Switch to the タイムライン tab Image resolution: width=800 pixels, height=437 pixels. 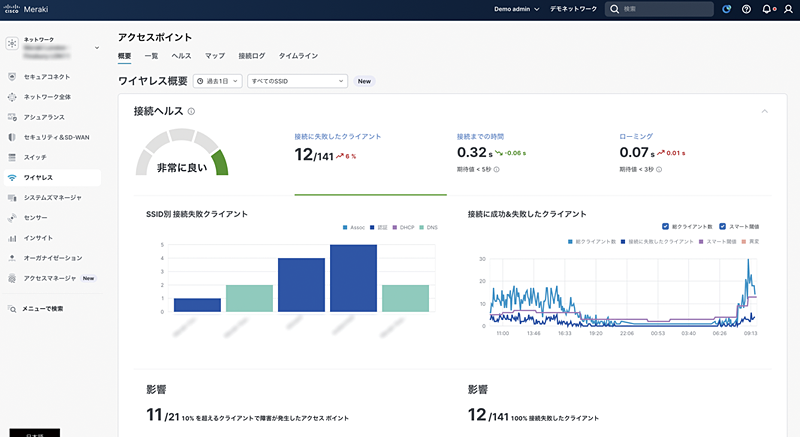pos(298,56)
